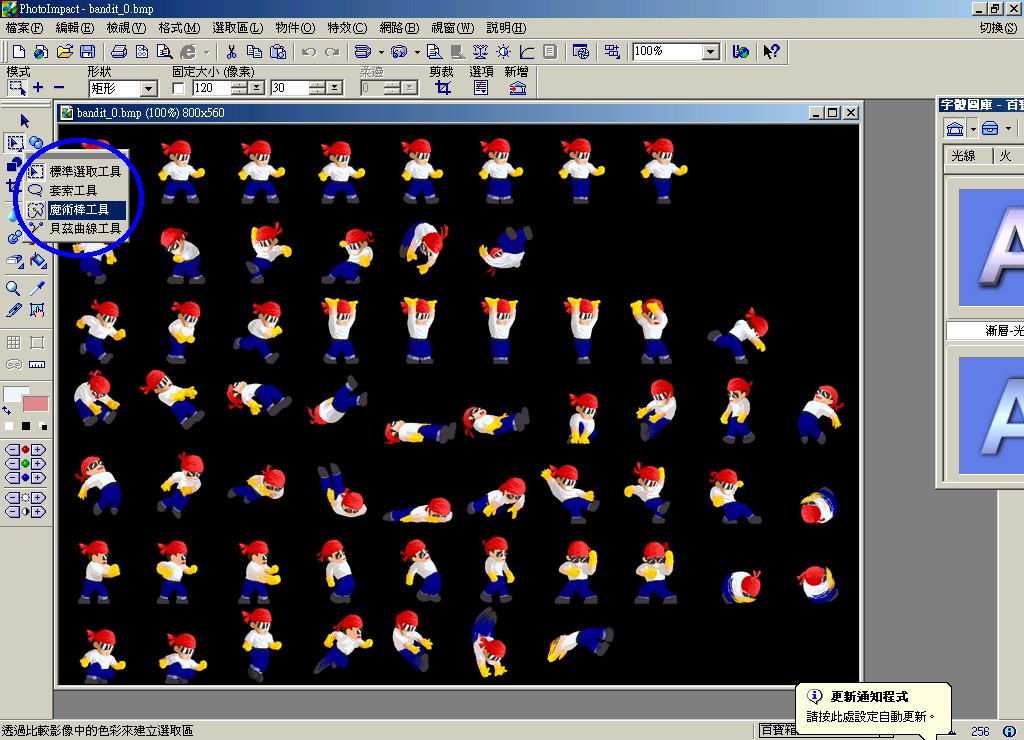Select the Eyedropper tool
Image resolution: width=1024 pixels, height=740 pixels.
37,288
